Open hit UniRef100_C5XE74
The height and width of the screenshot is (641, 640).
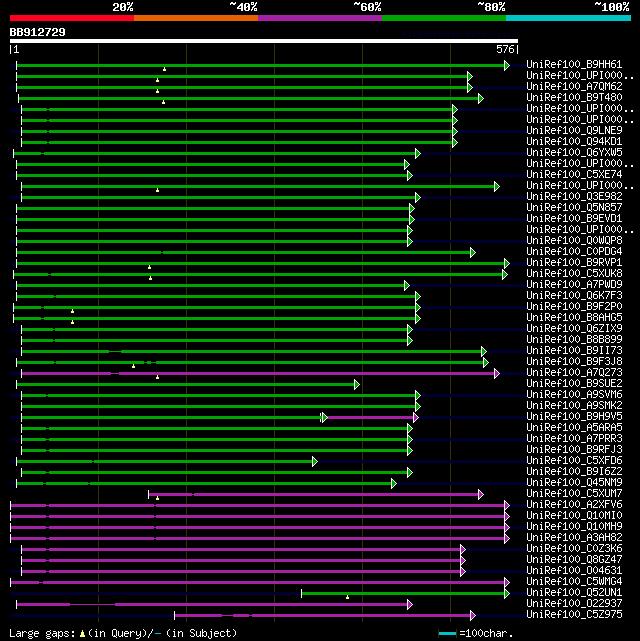coord(574,174)
